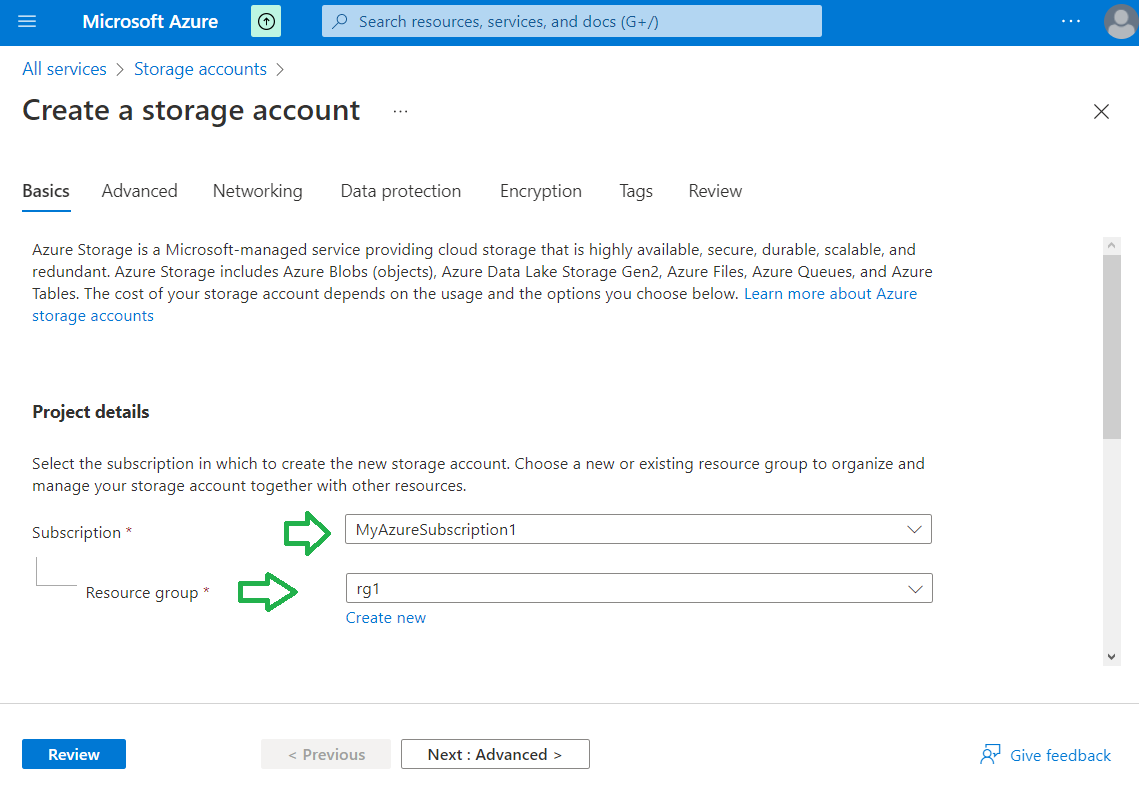
Task: Click the Resource group field label
Action: (x=142, y=593)
